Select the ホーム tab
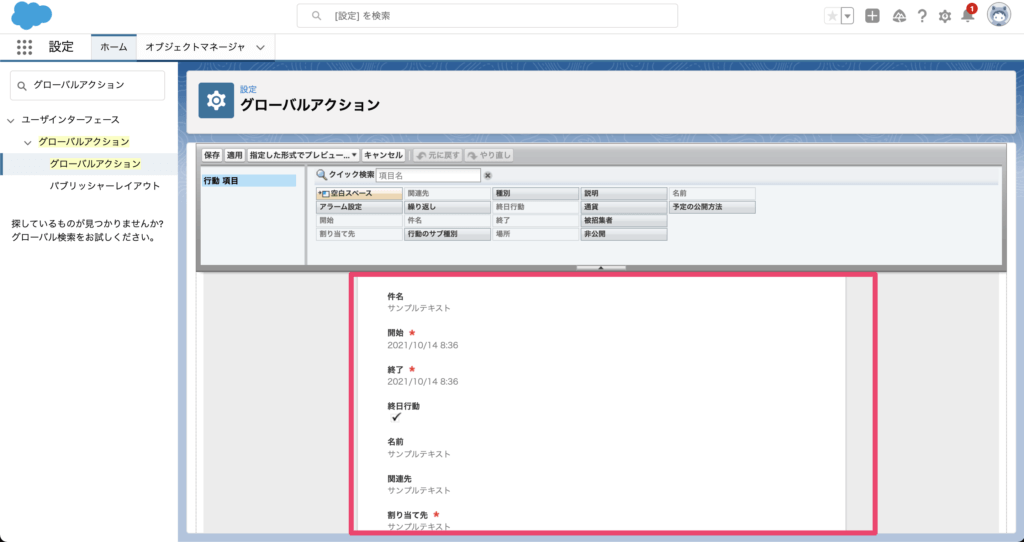Viewport: 1024px width, 542px height. point(114,47)
